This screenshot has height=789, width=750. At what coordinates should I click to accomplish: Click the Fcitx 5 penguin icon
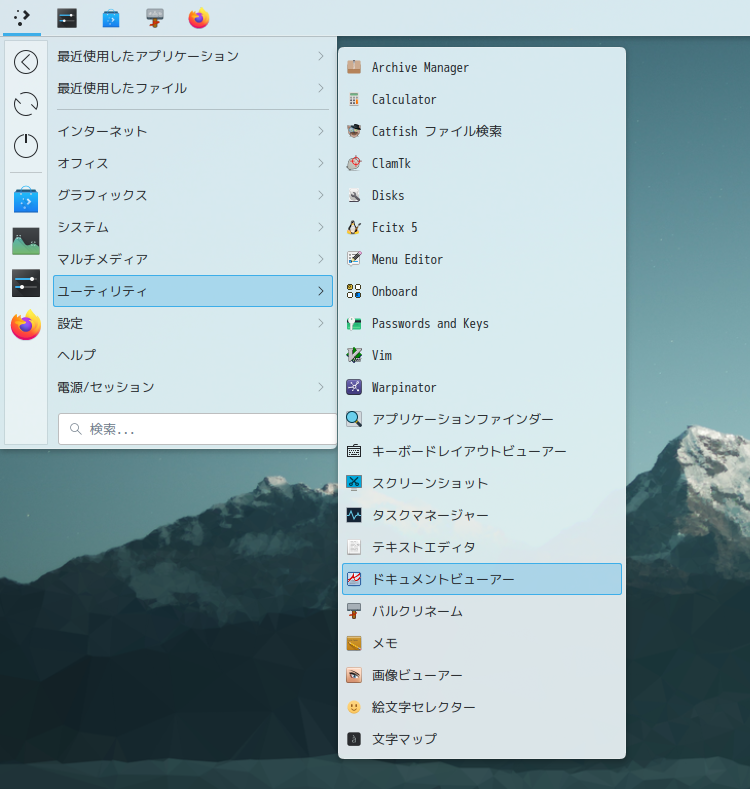coord(354,227)
